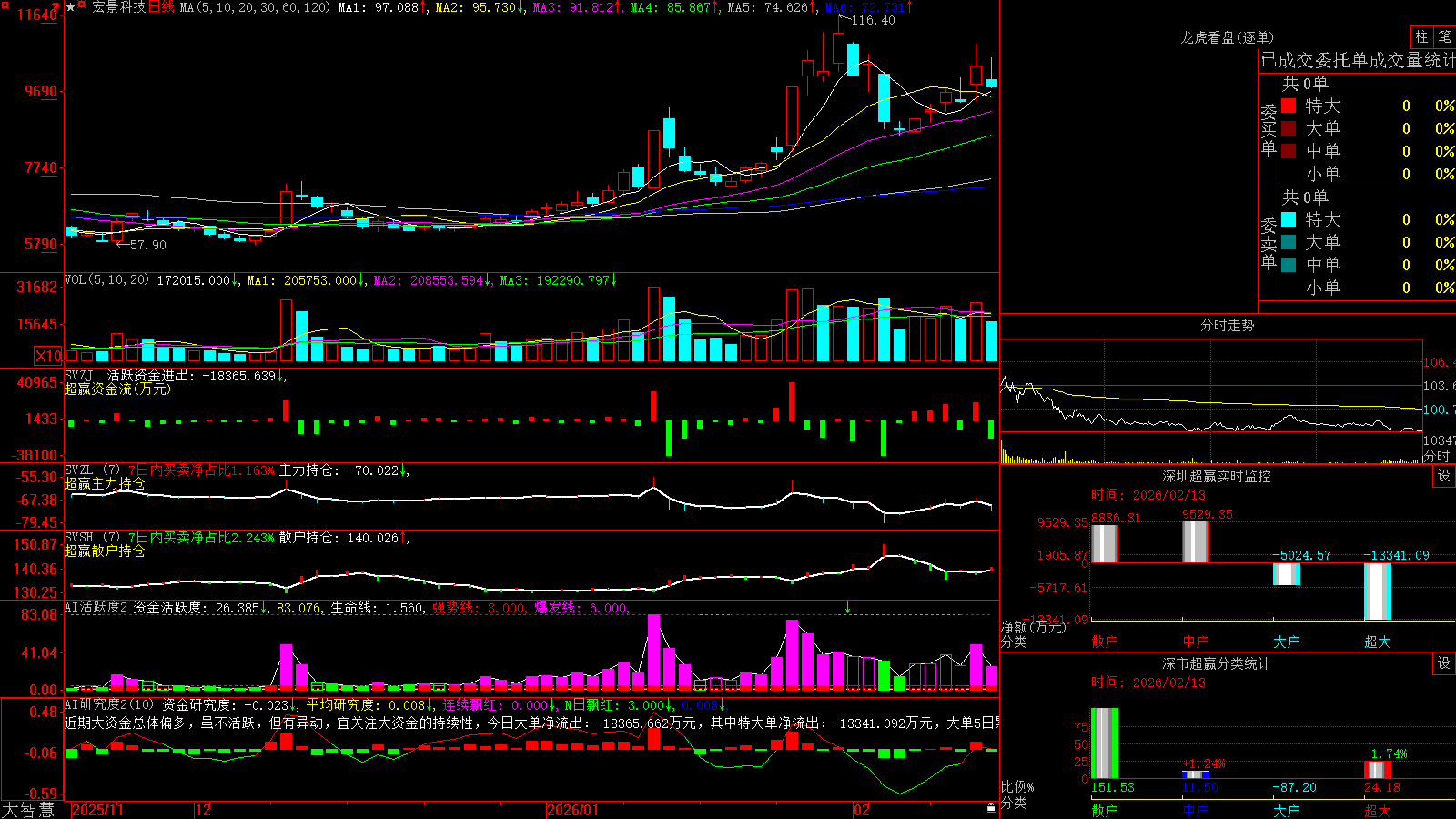Click the cyan 特大 sell order swatch
The height and width of the screenshot is (819, 1456).
pyautogui.click(x=1289, y=219)
